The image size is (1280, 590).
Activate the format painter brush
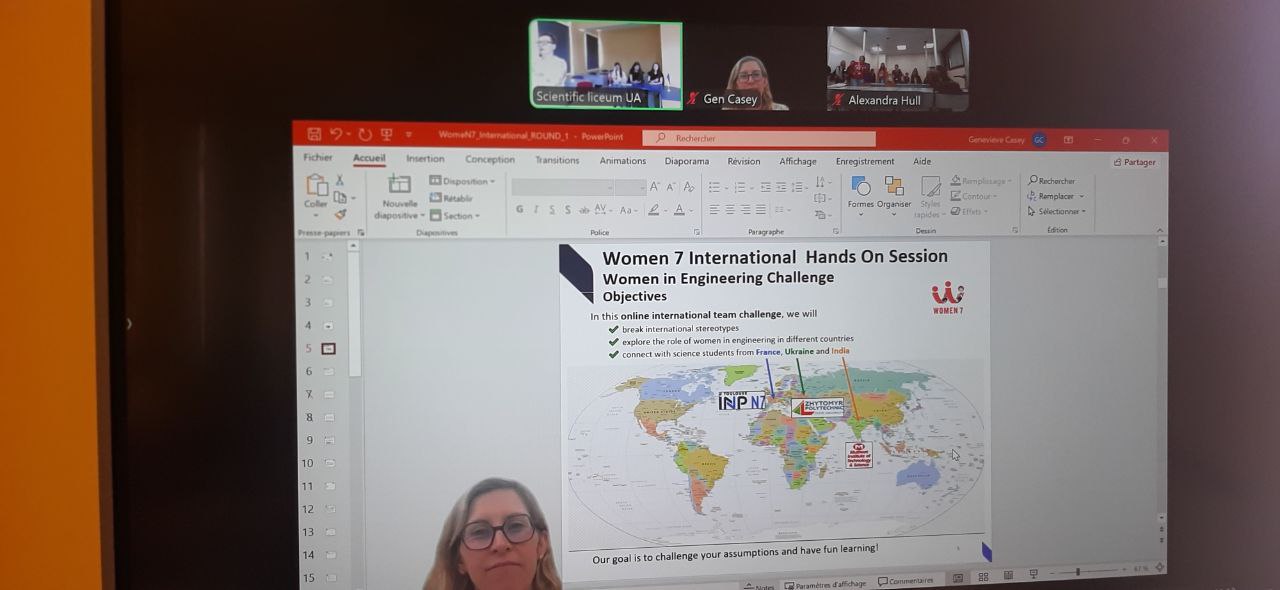click(340, 214)
